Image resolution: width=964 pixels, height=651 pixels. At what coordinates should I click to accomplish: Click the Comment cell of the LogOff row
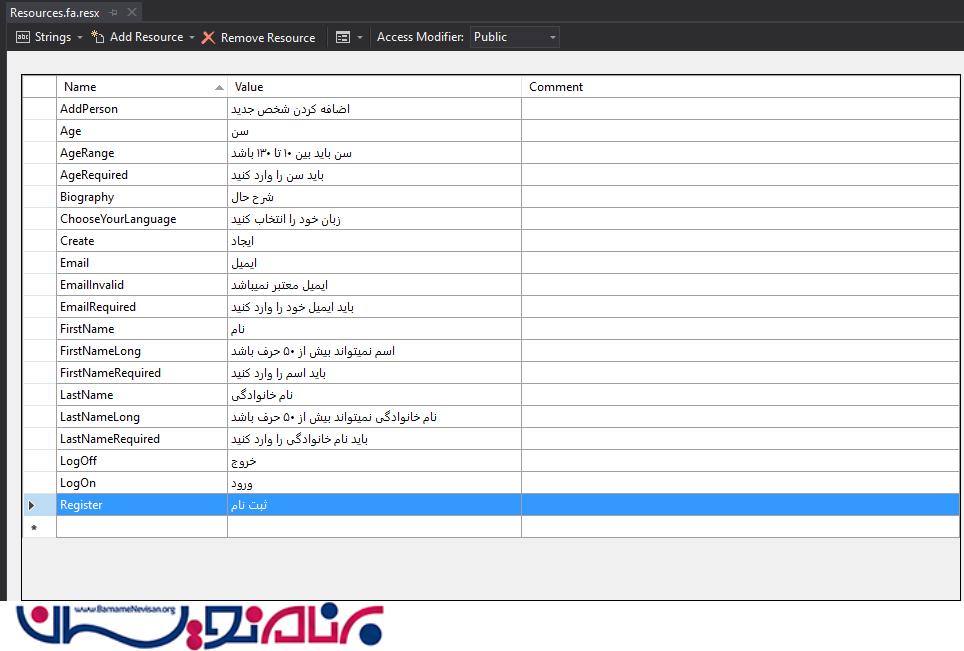(x=740, y=461)
